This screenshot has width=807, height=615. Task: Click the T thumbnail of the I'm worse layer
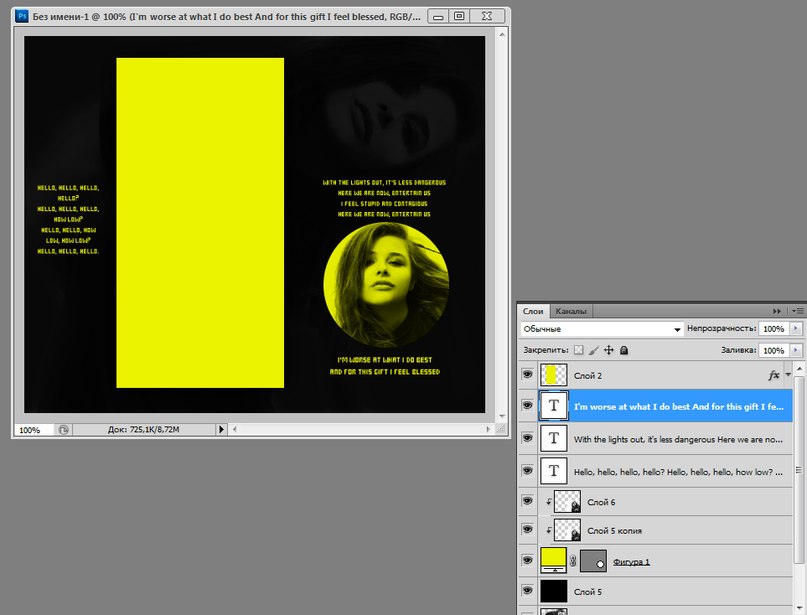(x=554, y=406)
